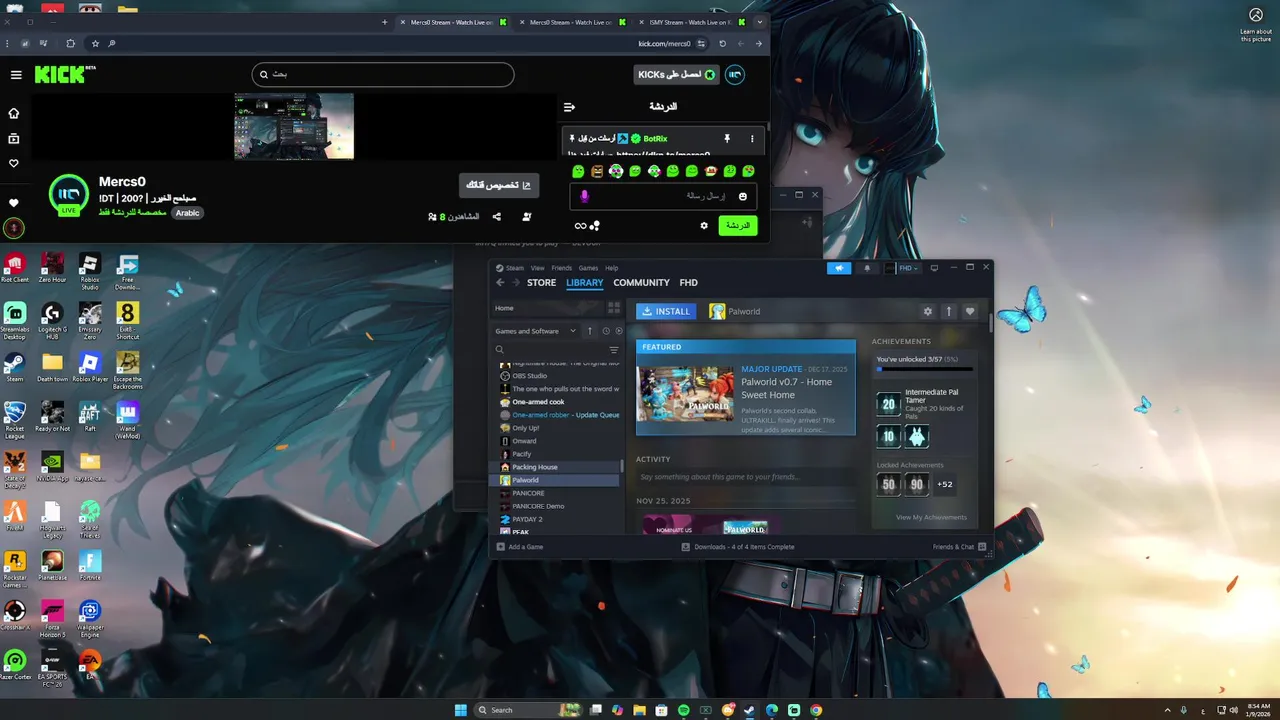The height and width of the screenshot is (720, 1280).
Task: Click the chat message input إرسال رسالة
Action: pyautogui.click(x=664, y=196)
